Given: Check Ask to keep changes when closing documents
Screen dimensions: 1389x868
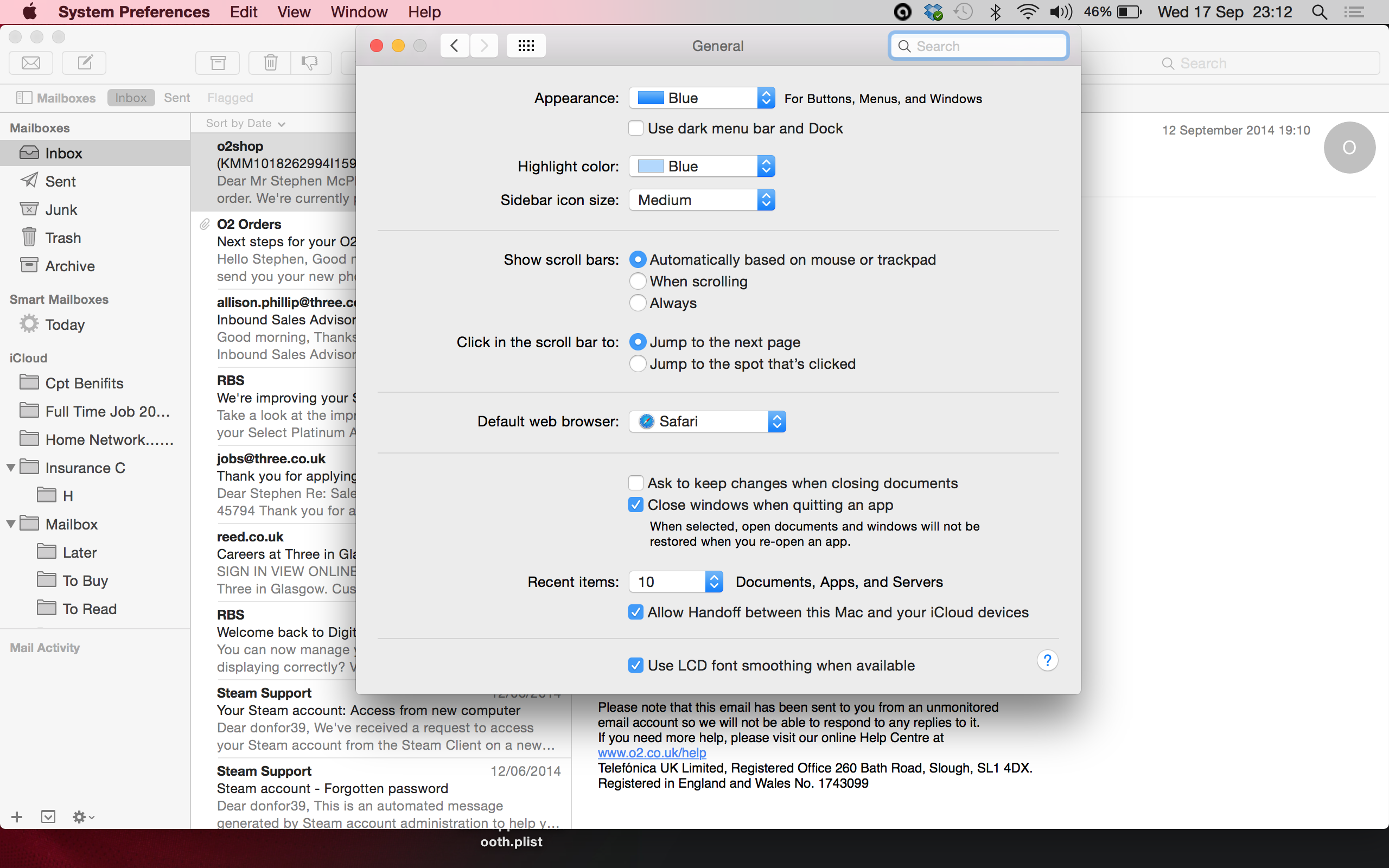Looking at the screenshot, I should point(635,483).
